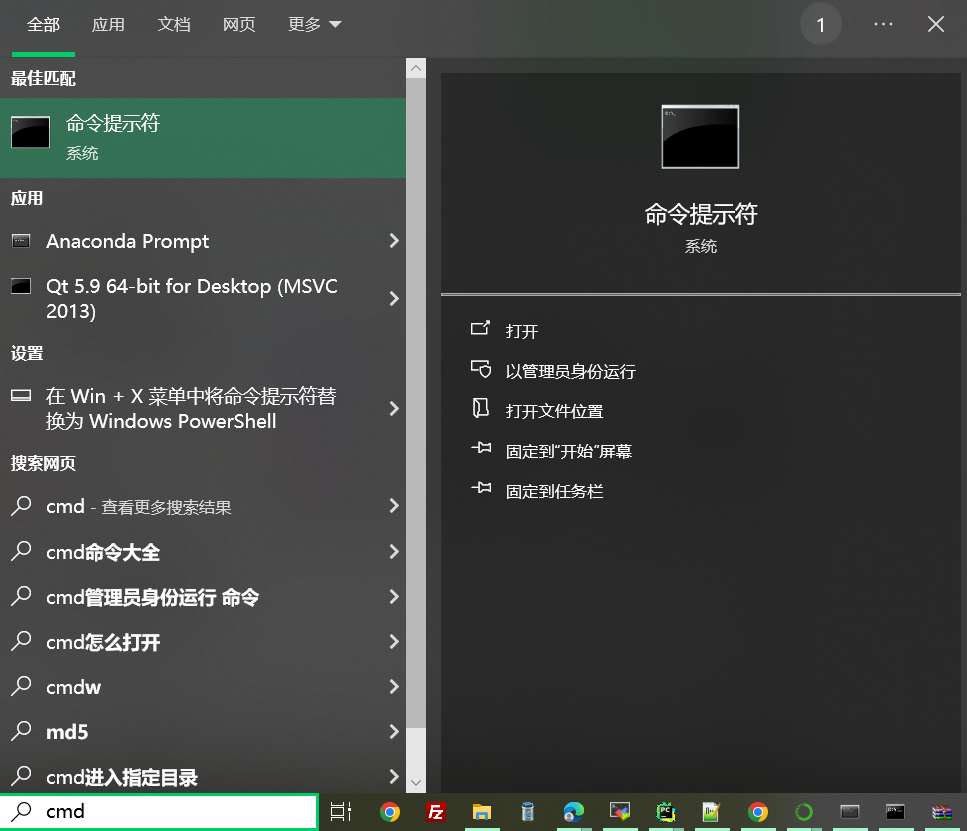Open WinRAR from the taskbar
The image size is (967, 831).
[941, 812]
